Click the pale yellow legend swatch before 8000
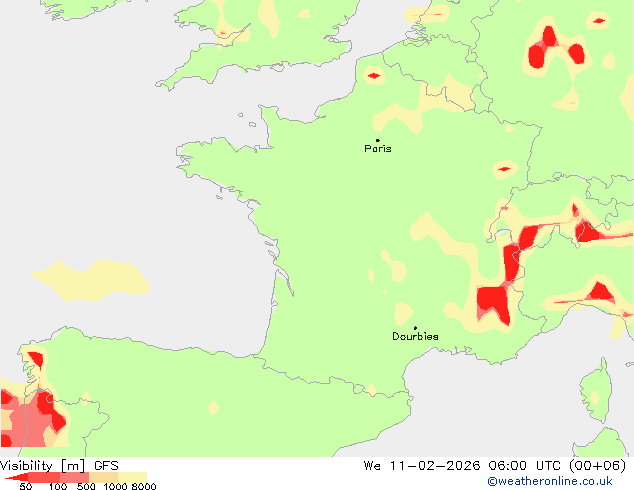Image resolution: width=634 pixels, height=490 pixels. (x=132, y=477)
